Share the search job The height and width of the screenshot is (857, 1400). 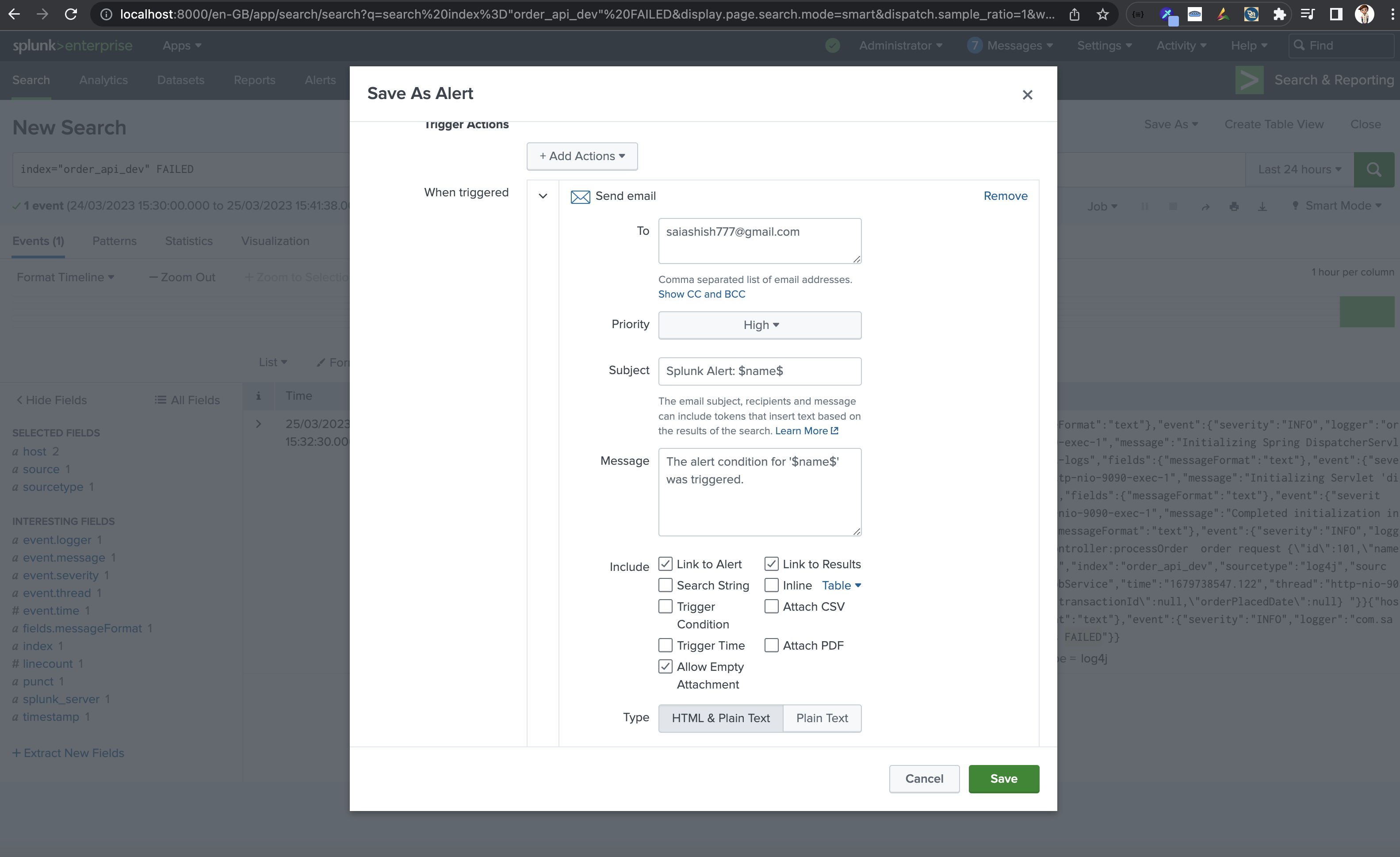pos(1206,206)
